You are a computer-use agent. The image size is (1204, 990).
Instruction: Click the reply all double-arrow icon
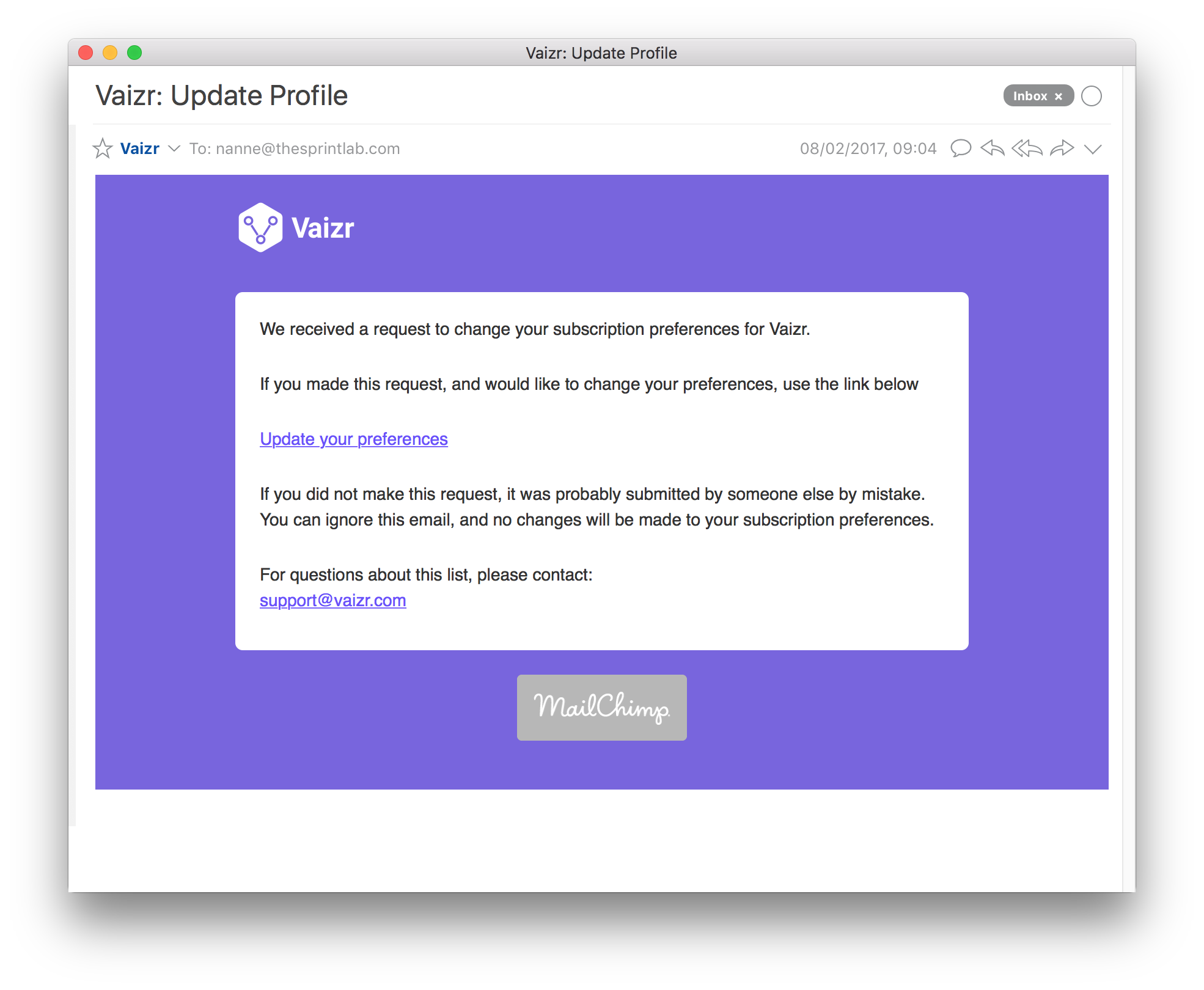click(x=1027, y=148)
